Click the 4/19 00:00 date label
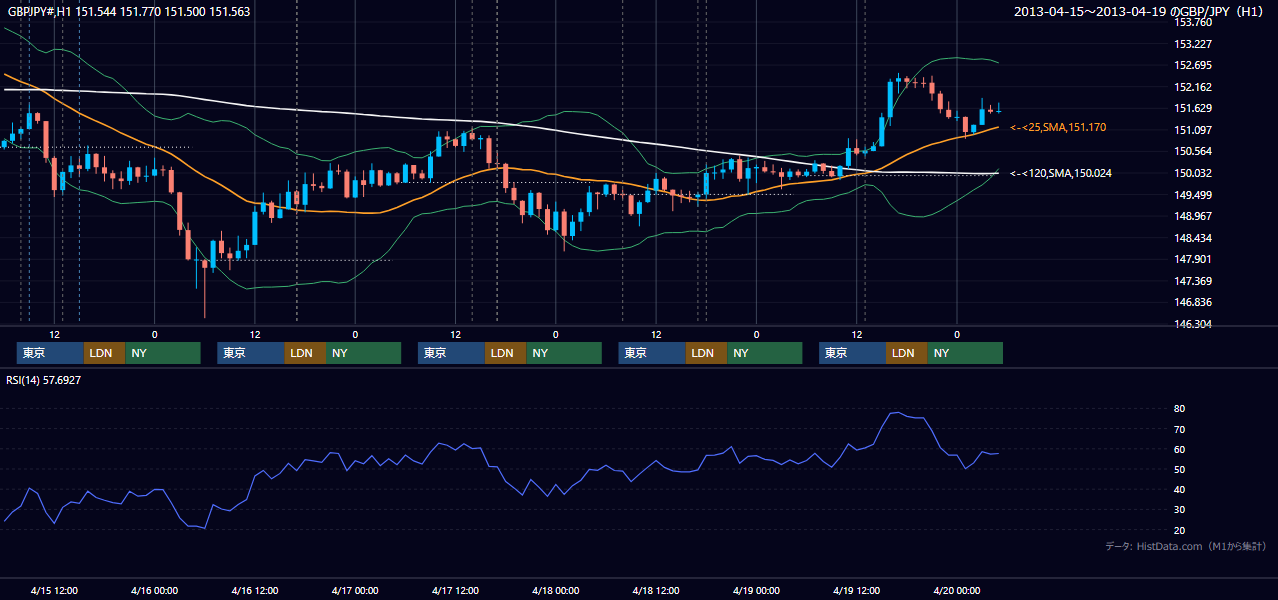 (756, 591)
